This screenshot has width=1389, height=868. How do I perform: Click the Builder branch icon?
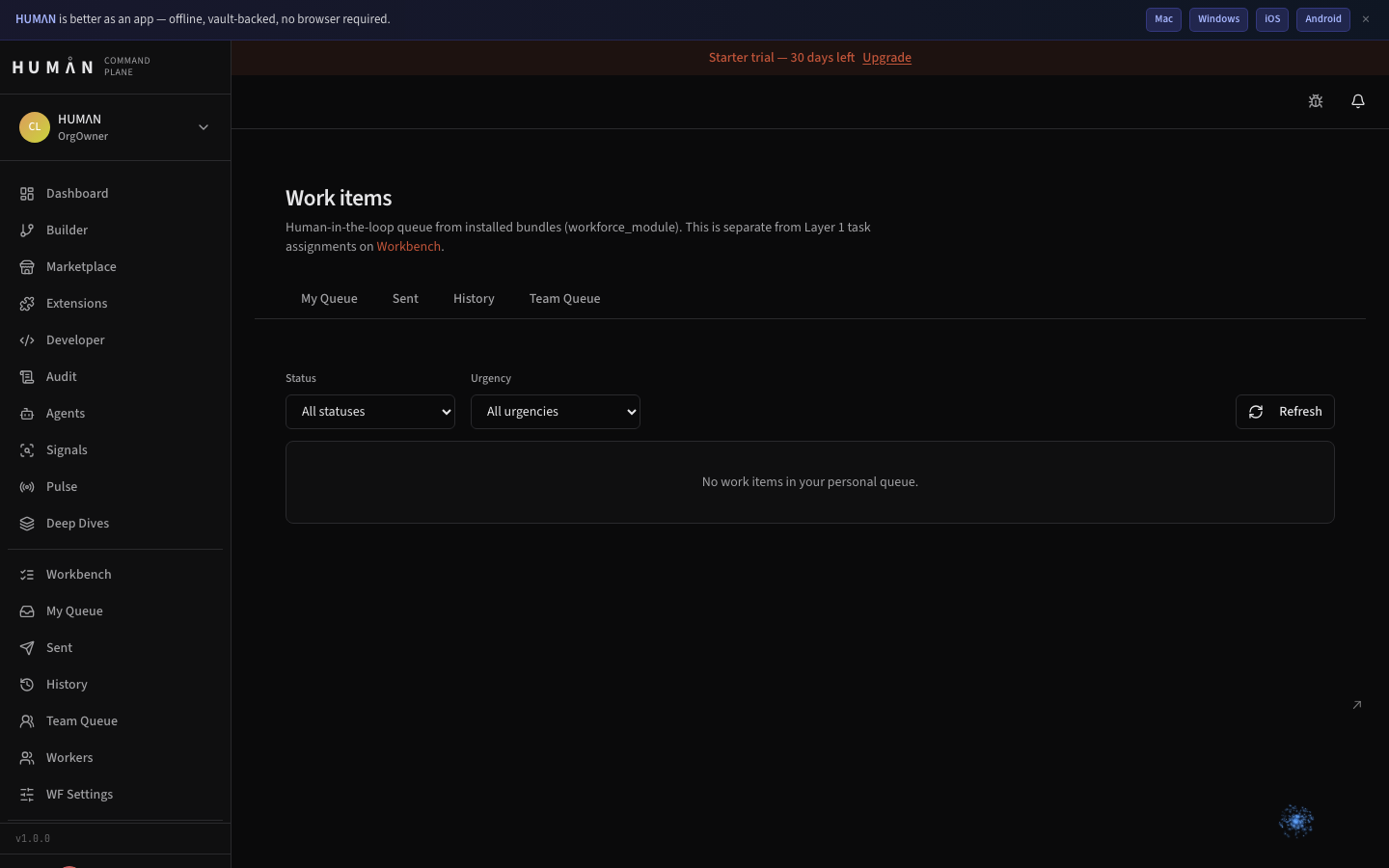tap(27, 231)
